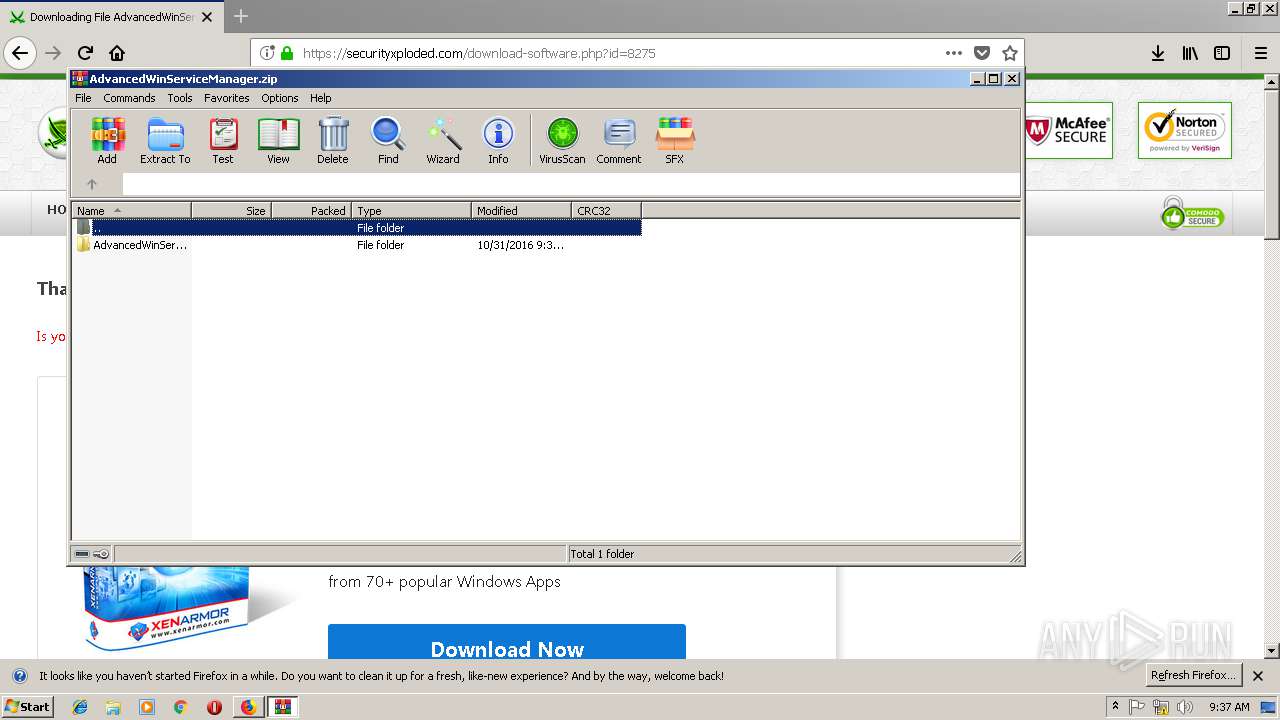Screen dimensions: 1280x720
Task: Select the Downloading File AdvancedWinSer tab
Action: 111,17
